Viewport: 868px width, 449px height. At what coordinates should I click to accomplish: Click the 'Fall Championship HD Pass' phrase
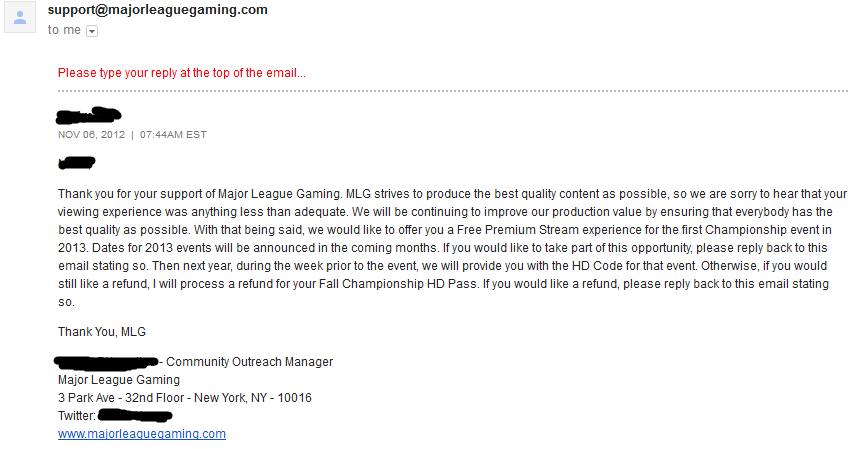pos(398,284)
